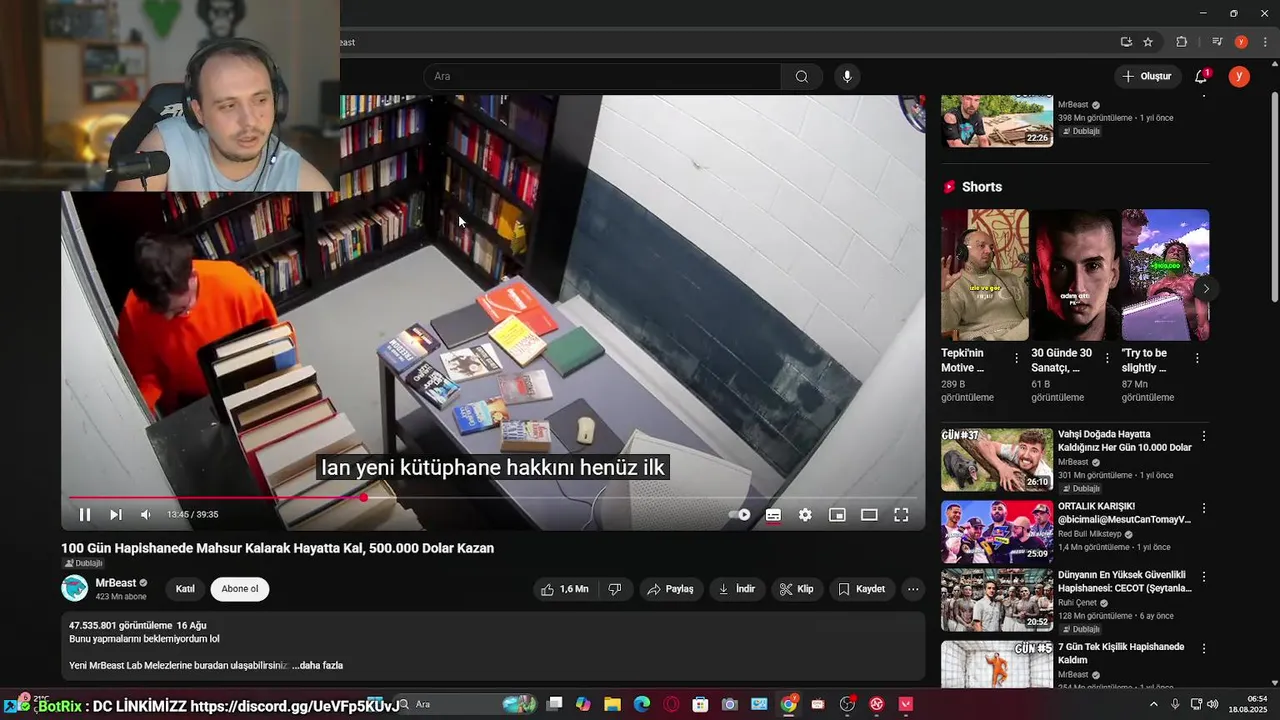
Task: Open Chrome extensions puzzle icon
Action: (1181, 42)
